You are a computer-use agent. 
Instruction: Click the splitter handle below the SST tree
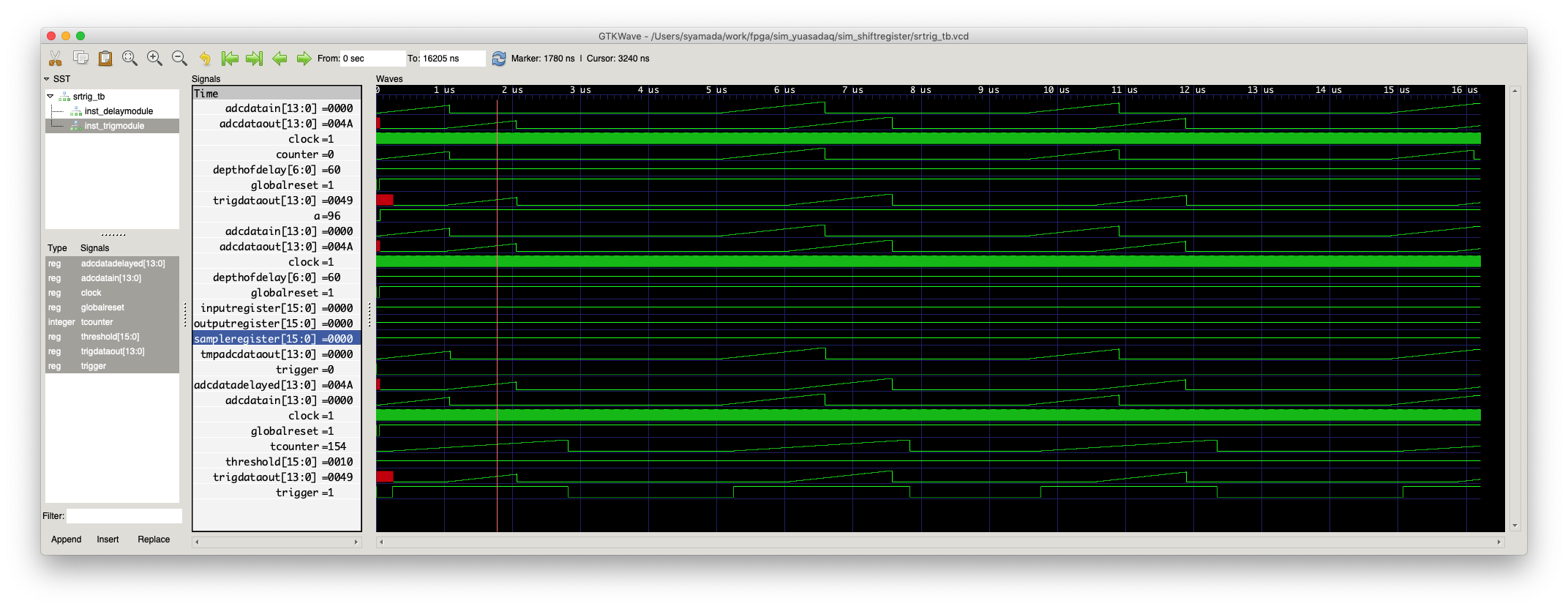(113, 235)
